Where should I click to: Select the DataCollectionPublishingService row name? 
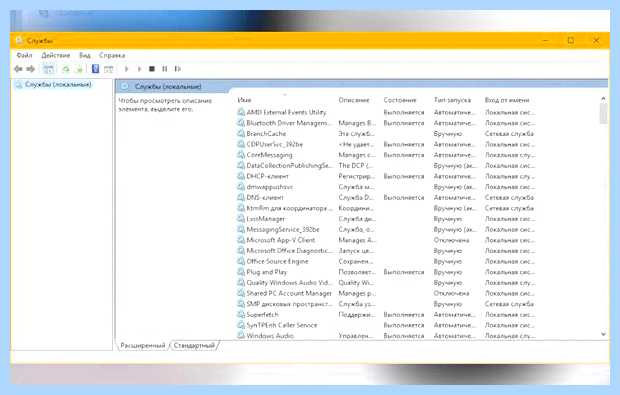289,166
